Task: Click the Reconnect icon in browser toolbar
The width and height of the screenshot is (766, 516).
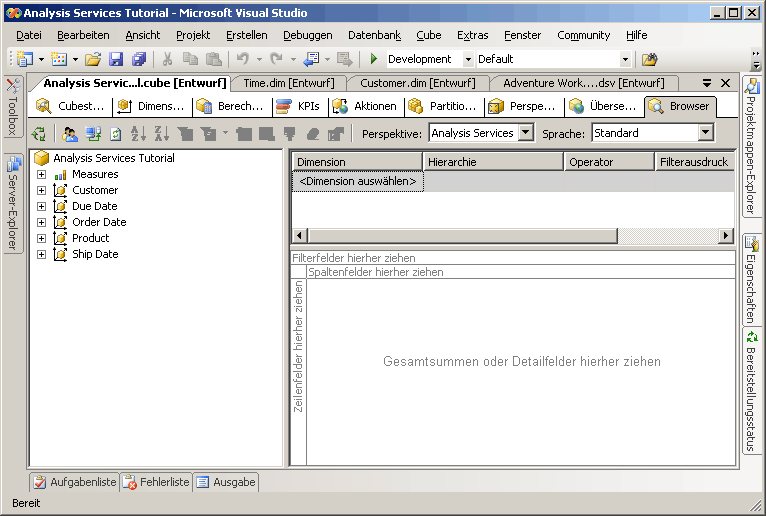Action: (x=39, y=133)
